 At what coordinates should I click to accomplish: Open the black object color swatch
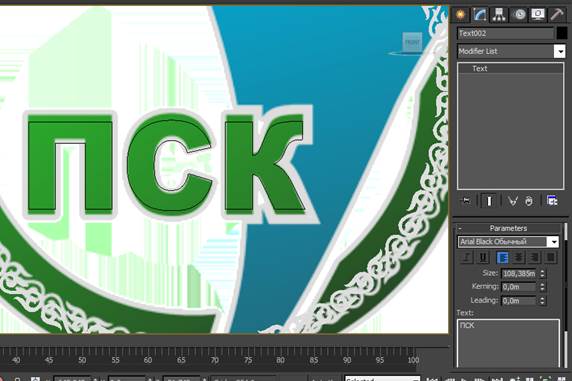pos(562,34)
